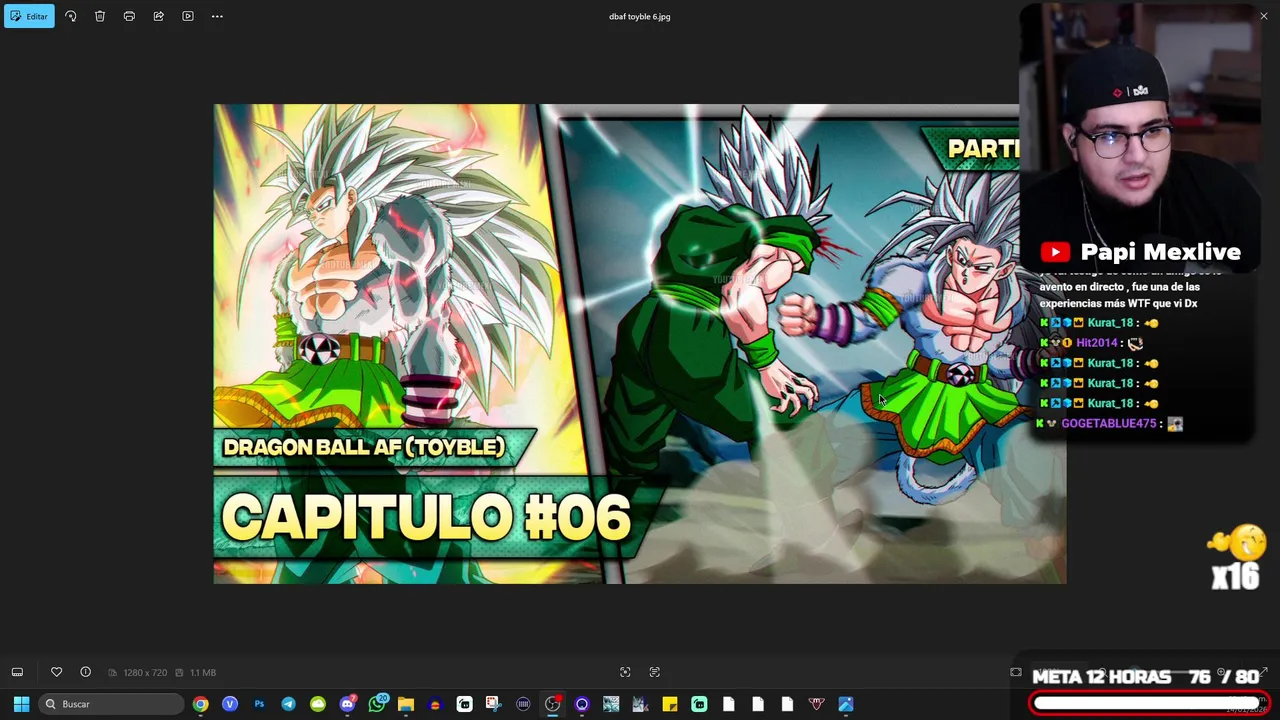The image size is (1280, 720).
Task: Open Google Chrome from the taskbar
Action: [x=201, y=704]
